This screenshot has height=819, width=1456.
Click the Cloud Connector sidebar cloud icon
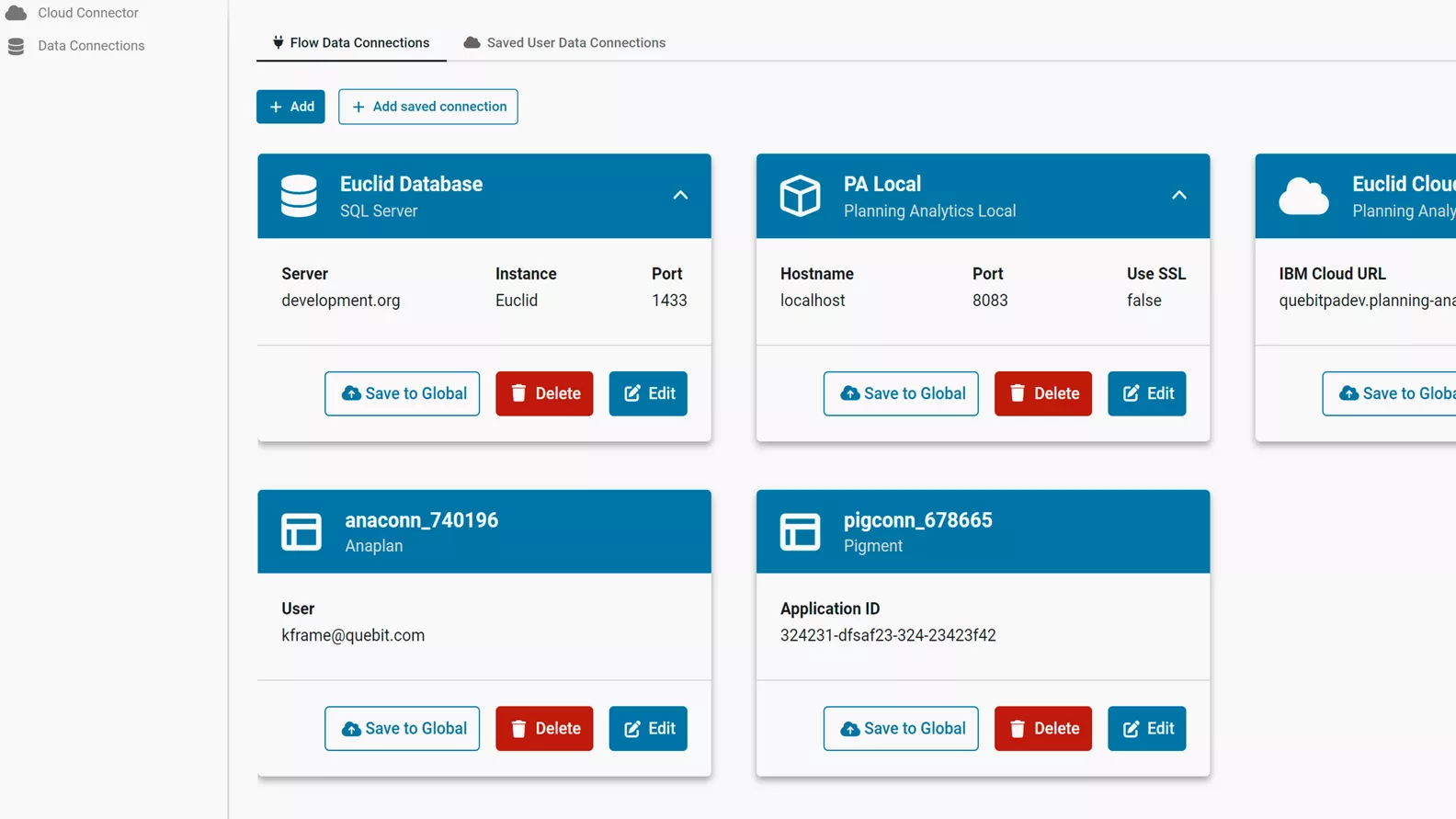point(17,13)
